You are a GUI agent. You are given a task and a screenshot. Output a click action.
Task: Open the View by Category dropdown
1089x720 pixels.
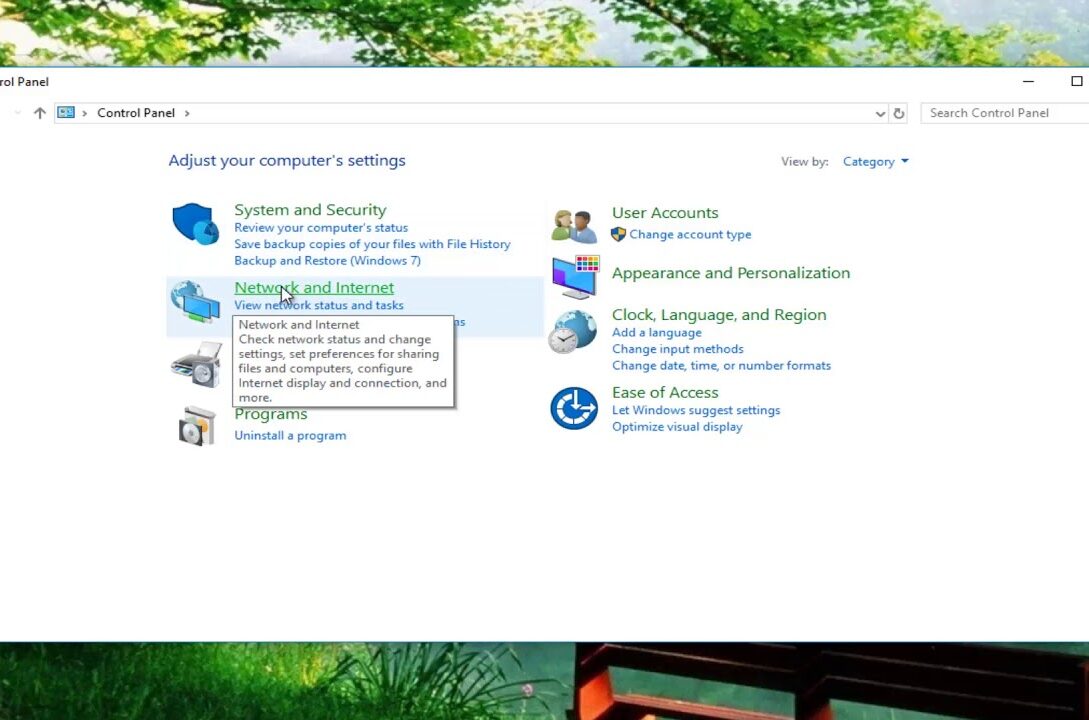click(x=876, y=162)
